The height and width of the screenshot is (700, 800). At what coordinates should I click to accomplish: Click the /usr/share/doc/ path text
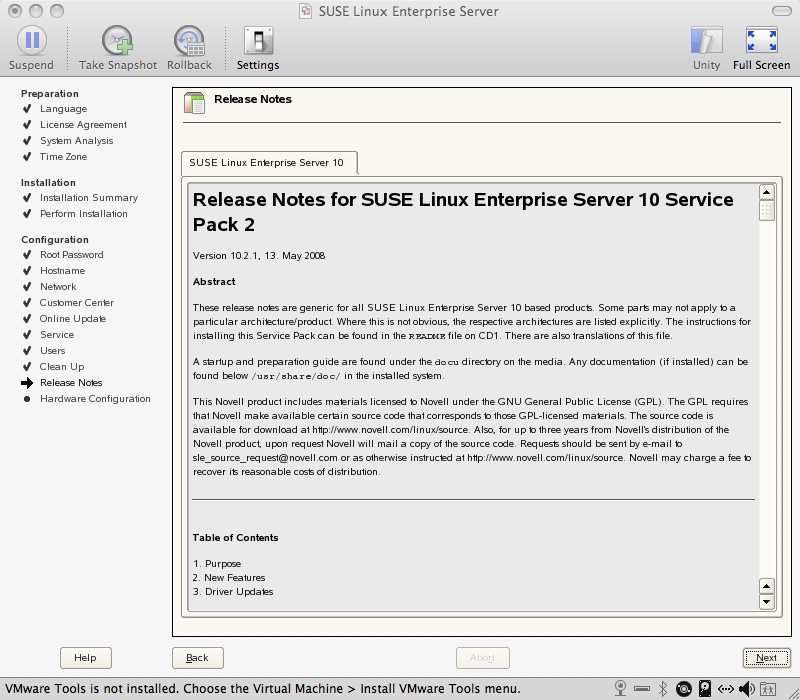[x=296, y=376]
